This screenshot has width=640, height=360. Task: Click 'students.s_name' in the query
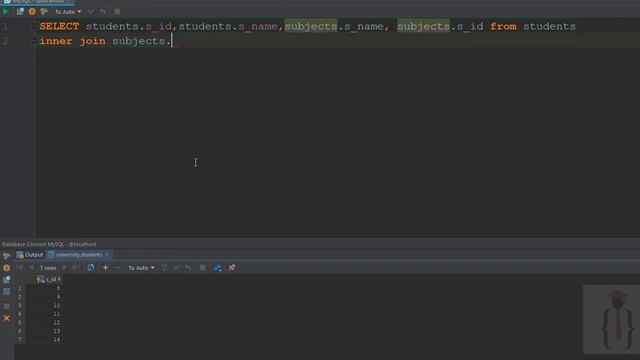tap(228, 27)
